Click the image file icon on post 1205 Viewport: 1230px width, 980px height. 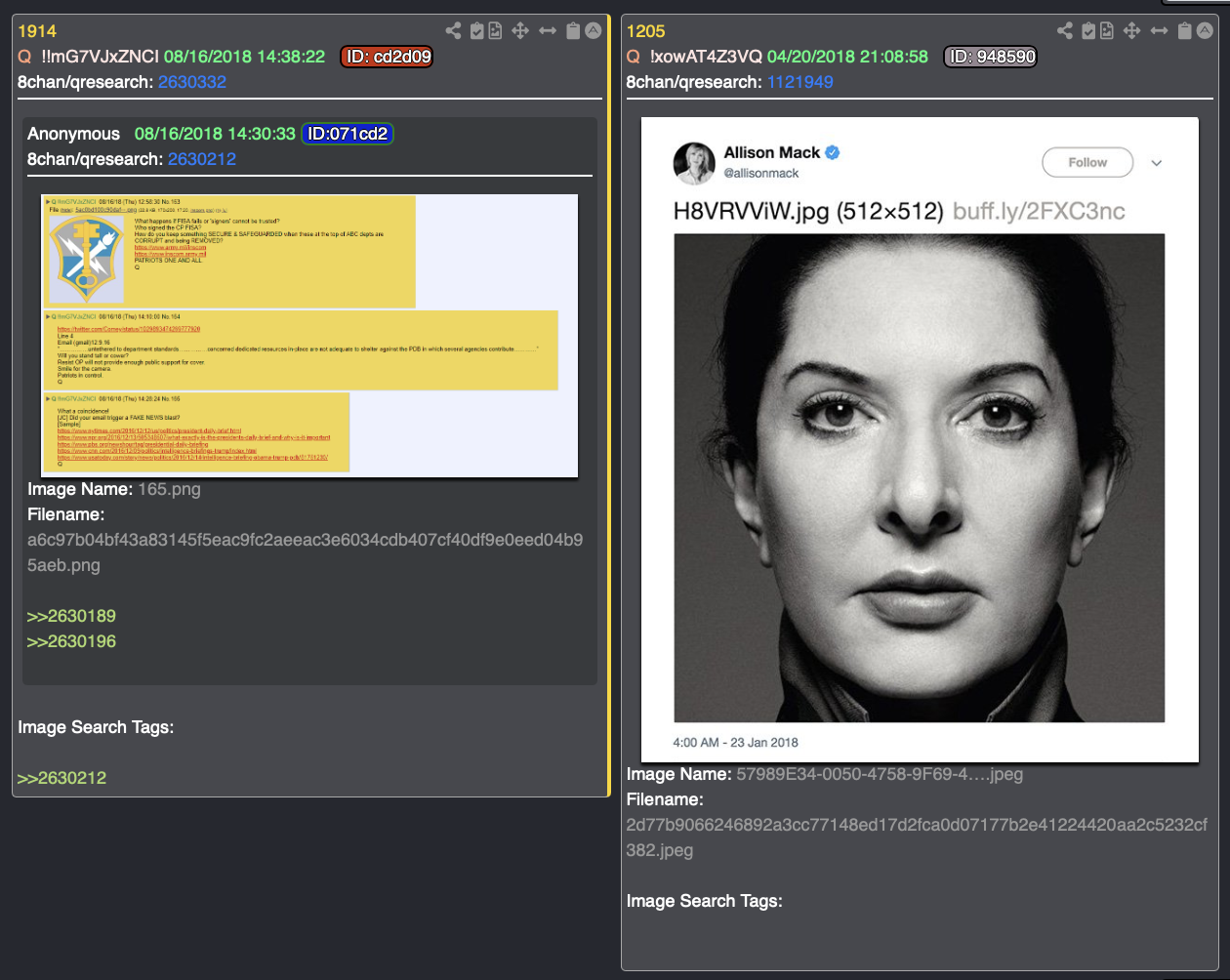tap(1106, 31)
